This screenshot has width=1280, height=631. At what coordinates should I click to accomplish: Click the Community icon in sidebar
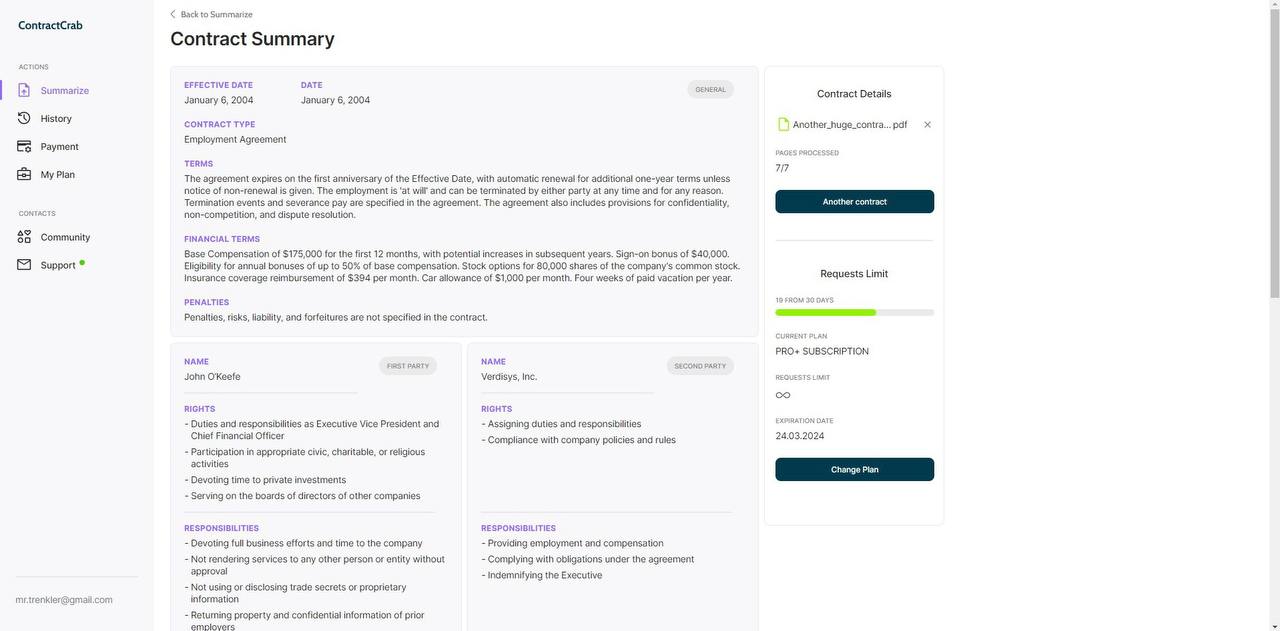24,237
